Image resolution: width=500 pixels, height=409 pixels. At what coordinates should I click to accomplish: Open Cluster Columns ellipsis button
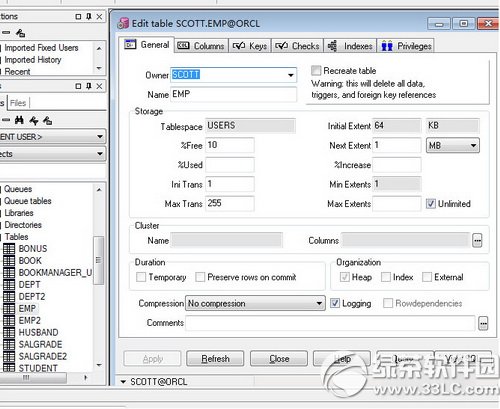pos(477,240)
